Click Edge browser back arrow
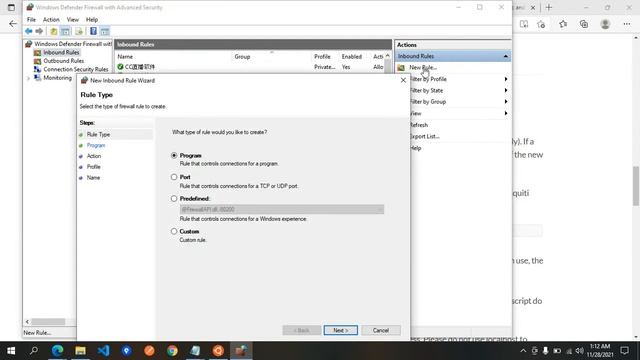Image resolution: width=640 pixels, height=360 pixels. coord(13,24)
